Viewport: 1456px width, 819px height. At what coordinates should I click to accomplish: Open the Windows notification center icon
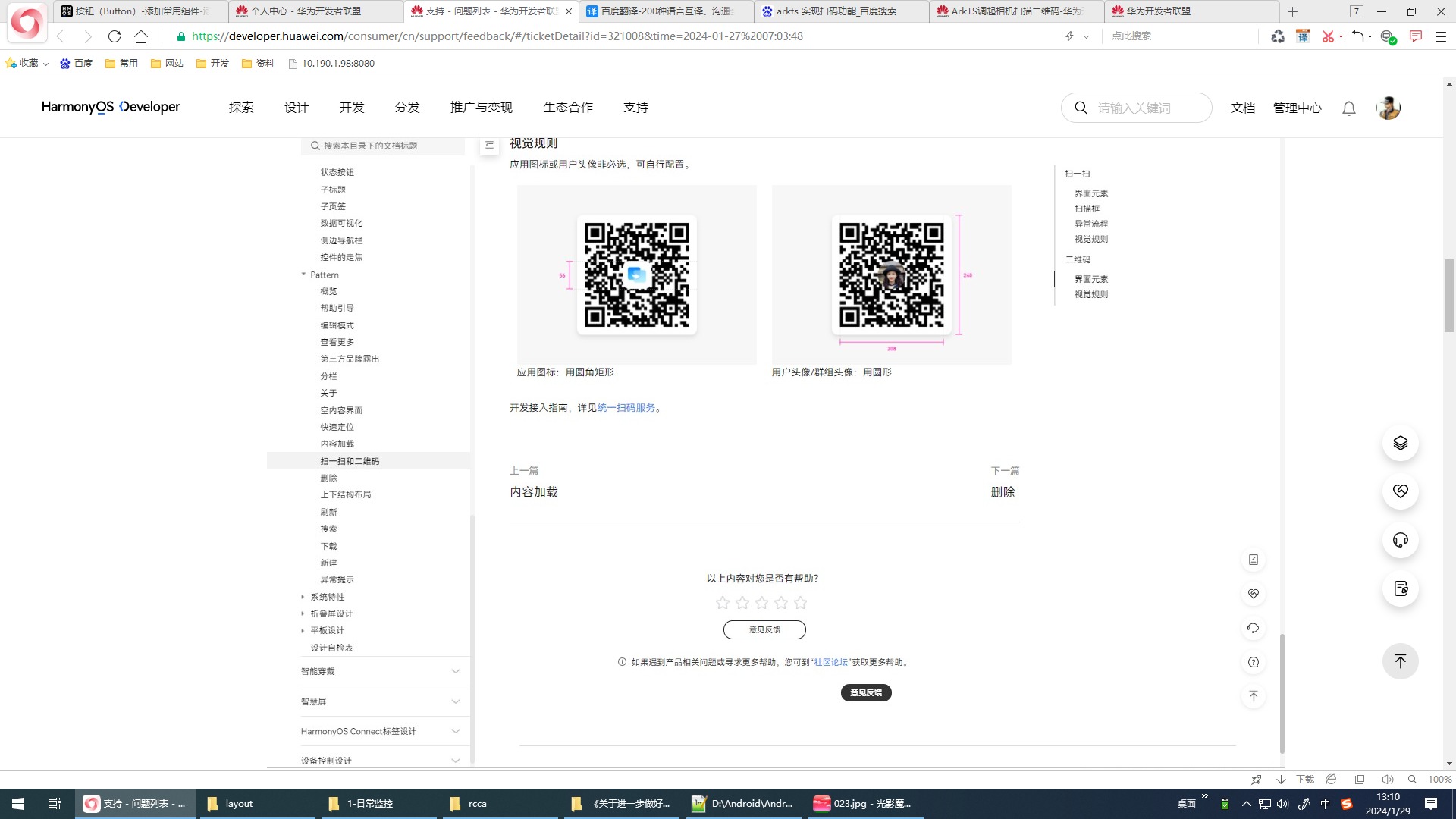tap(1431, 804)
